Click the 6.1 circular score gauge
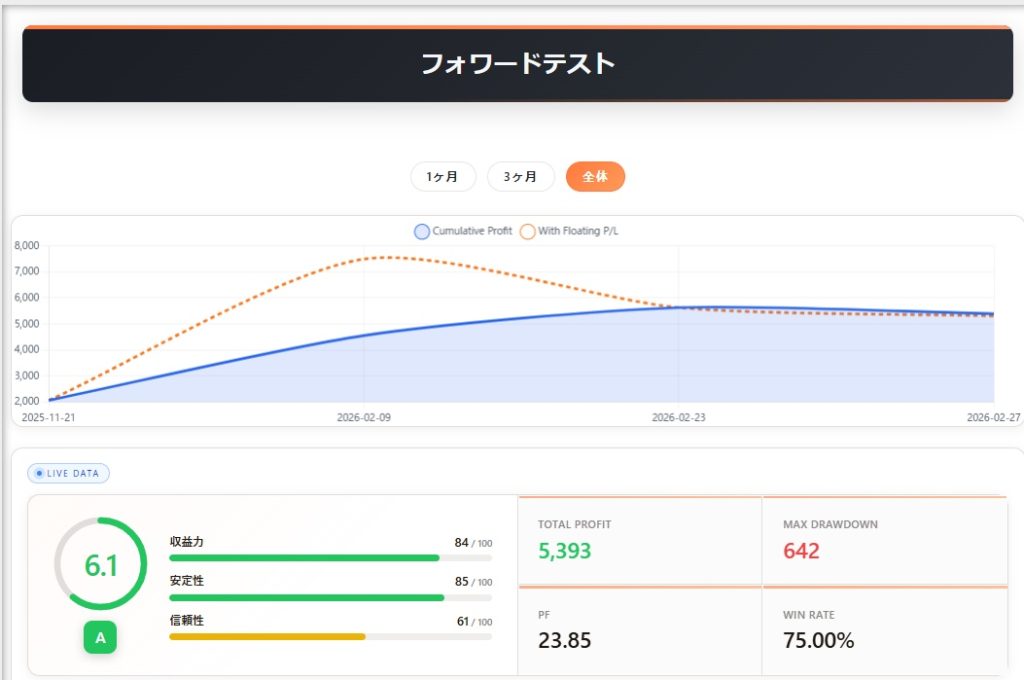Viewport: 1024px width, 680px height. (100, 565)
